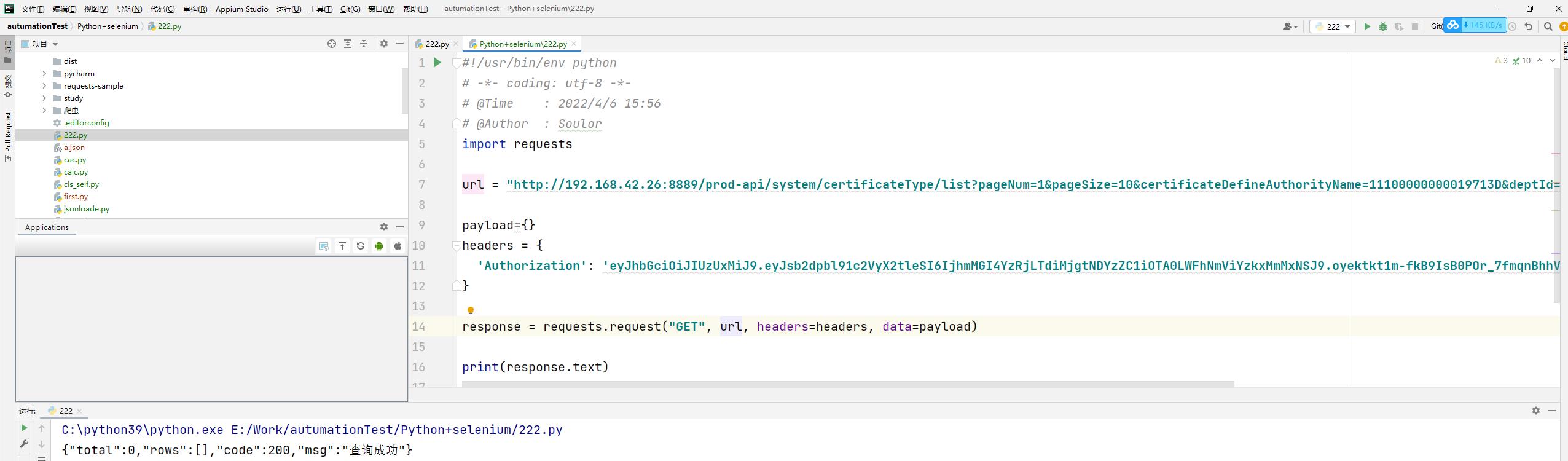Start debugging with the green bug icon

1383,26
